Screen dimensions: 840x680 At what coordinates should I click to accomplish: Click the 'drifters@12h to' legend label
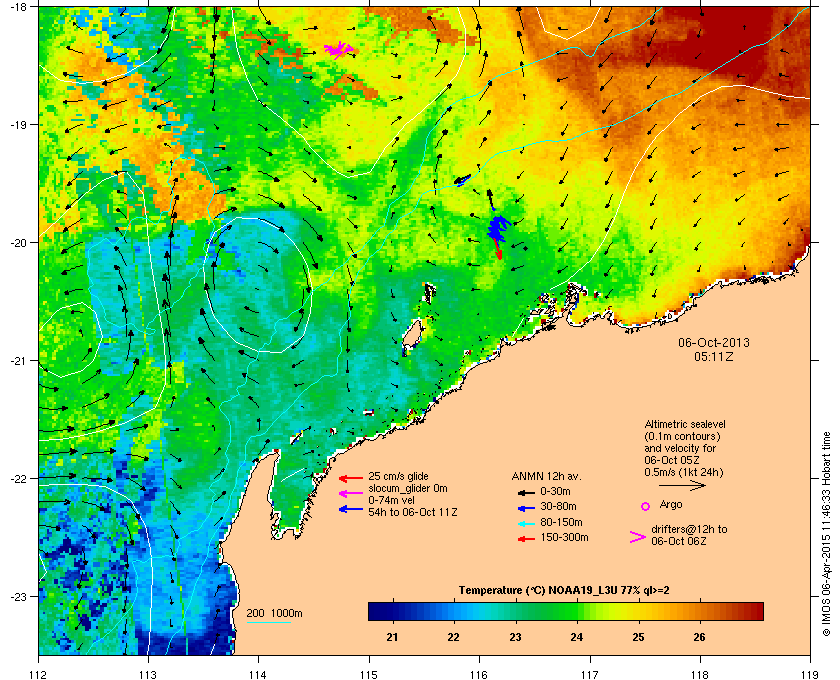(x=689, y=529)
